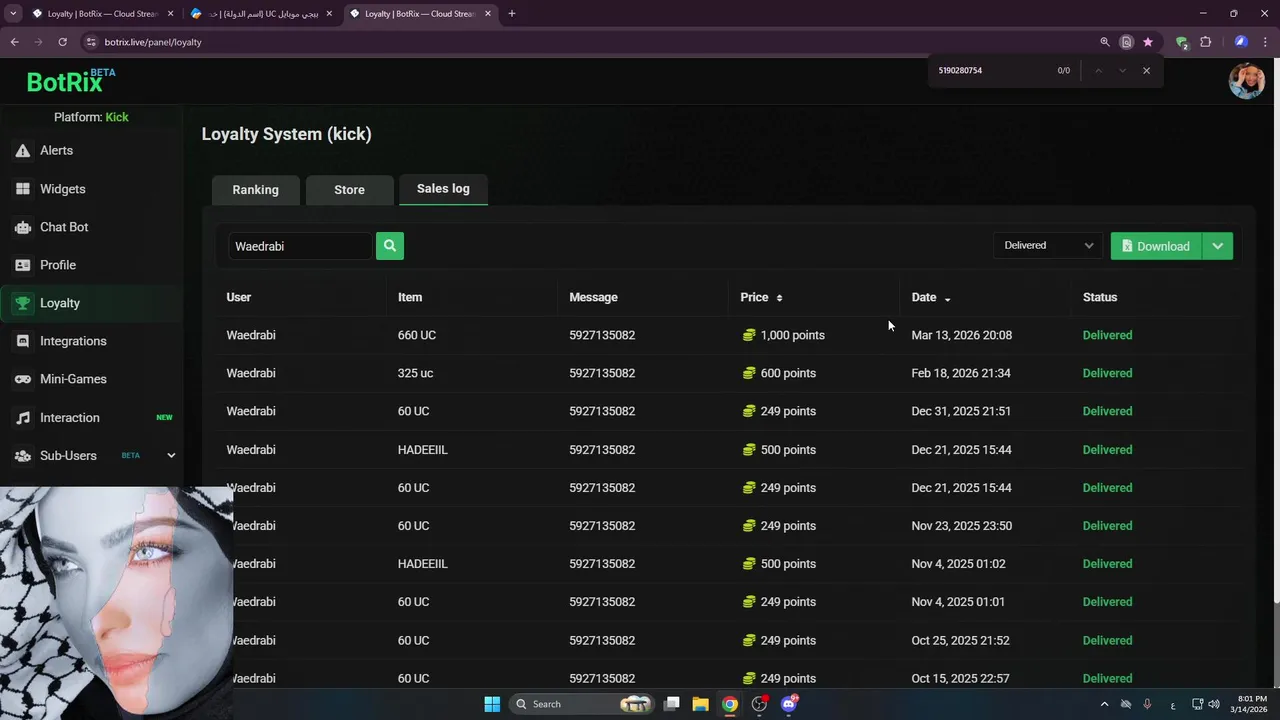Image resolution: width=1280 pixels, height=720 pixels.
Task: Open the Widgets grid icon
Action: click(x=22, y=189)
